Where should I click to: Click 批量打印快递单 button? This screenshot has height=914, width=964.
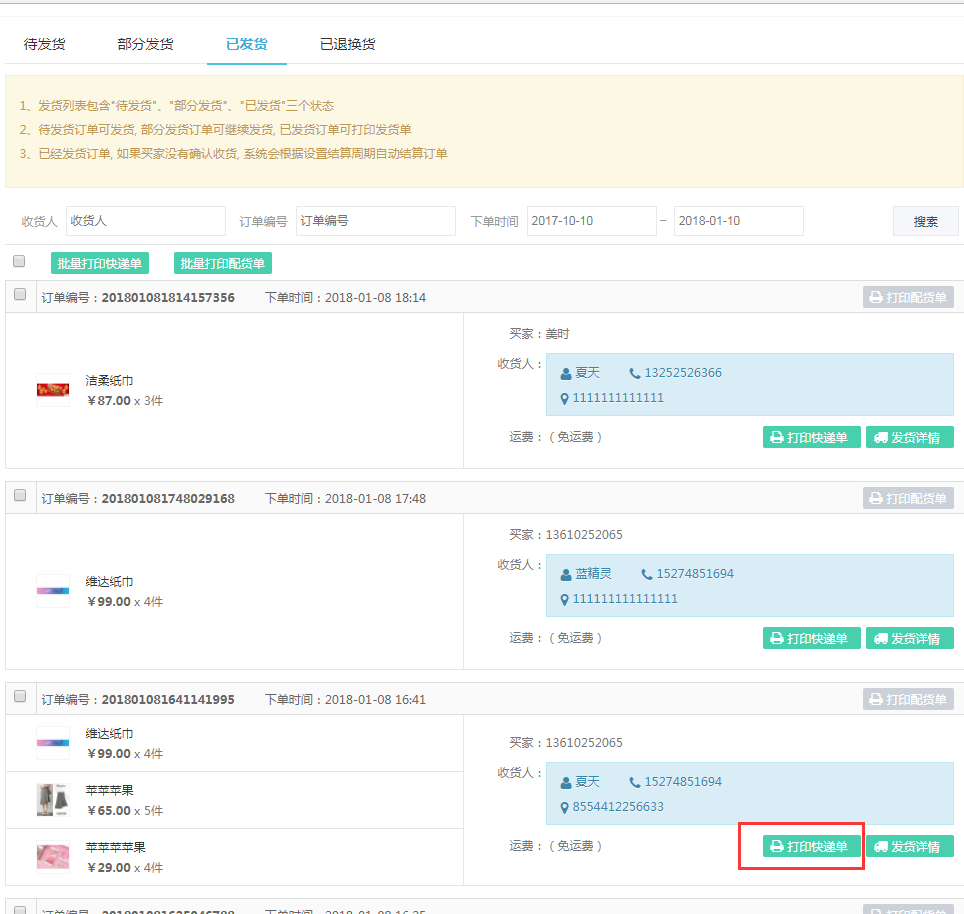click(x=99, y=263)
